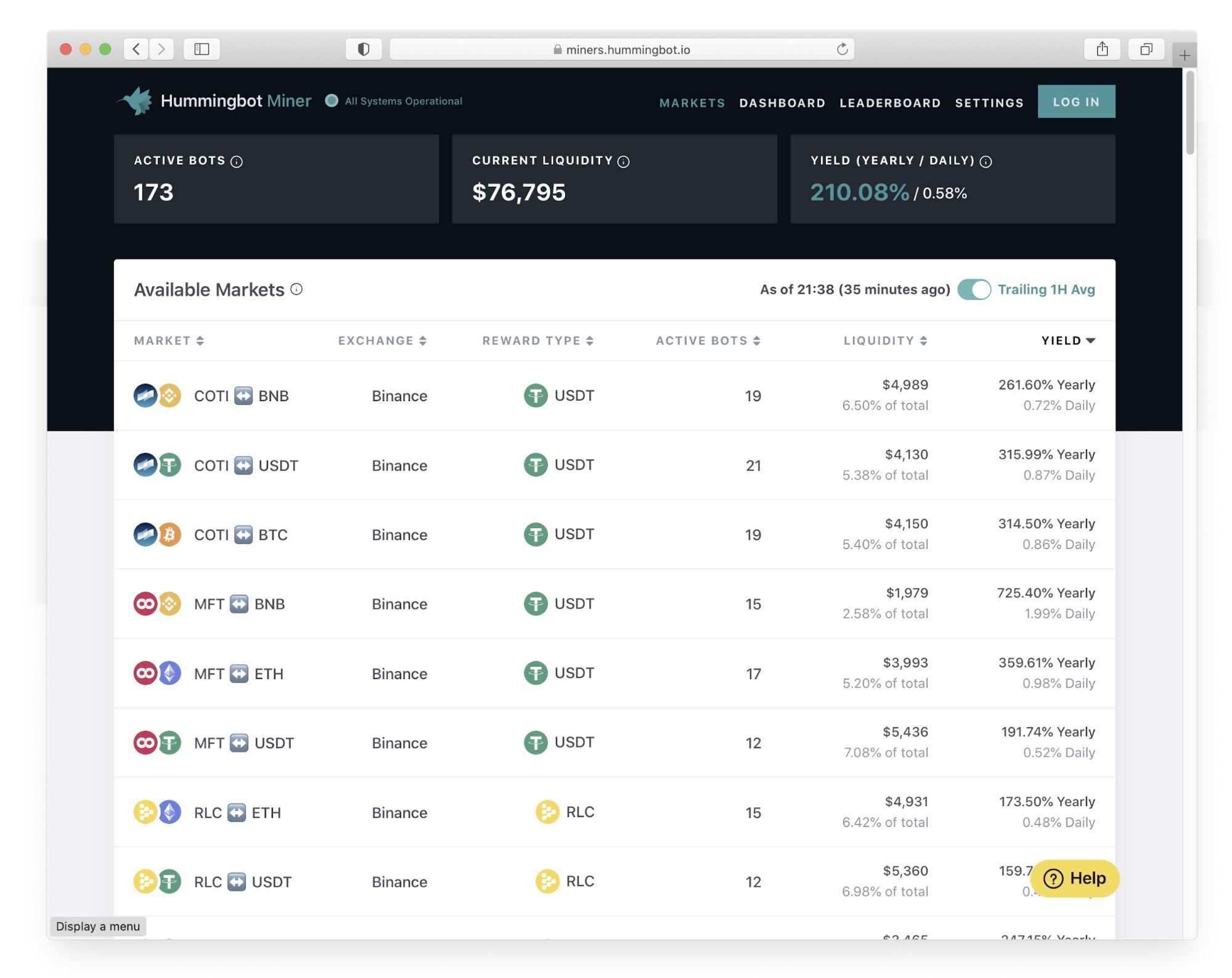Sort the table by the Exchange column
The height and width of the screenshot is (978, 1232).
[x=382, y=341]
